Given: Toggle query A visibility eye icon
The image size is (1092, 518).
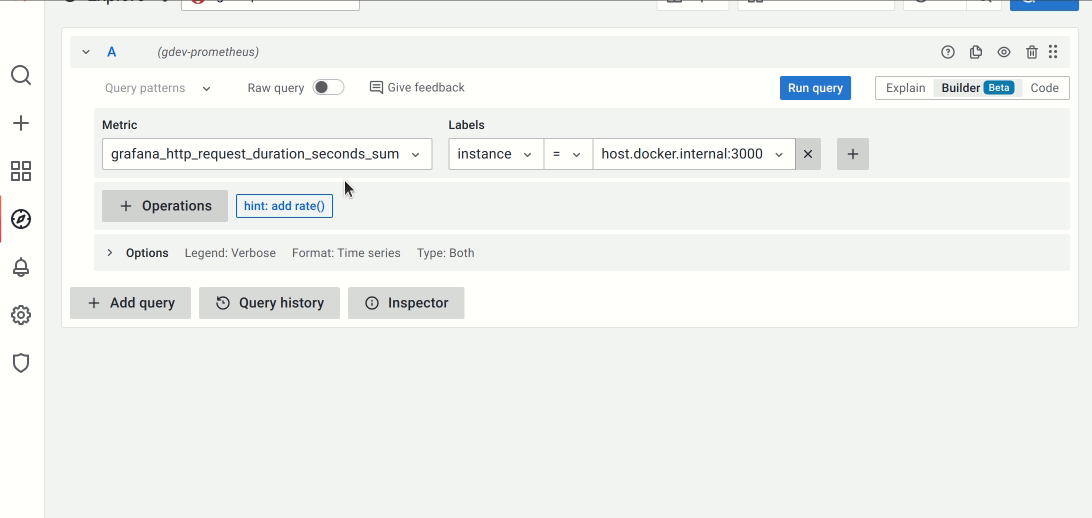Looking at the screenshot, I should pos(1004,52).
